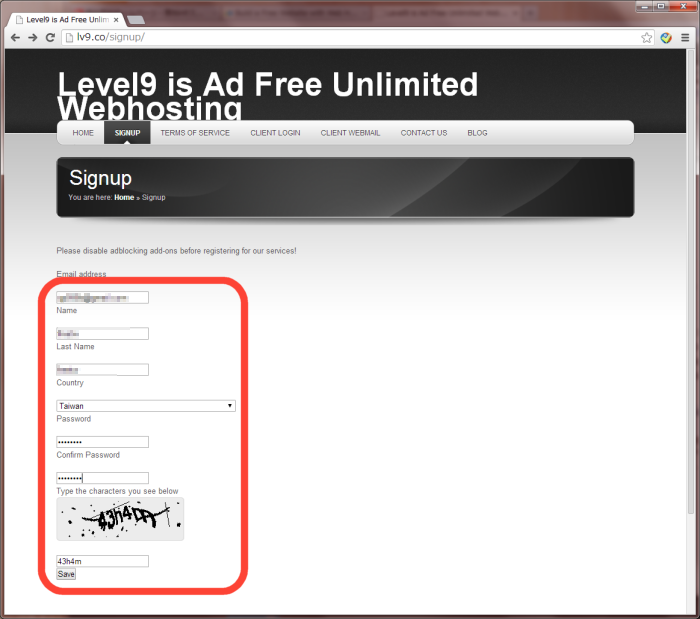This screenshot has height=619, width=700.
Task: Click the 'Signup' page heading
Action: click(x=100, y=178)
